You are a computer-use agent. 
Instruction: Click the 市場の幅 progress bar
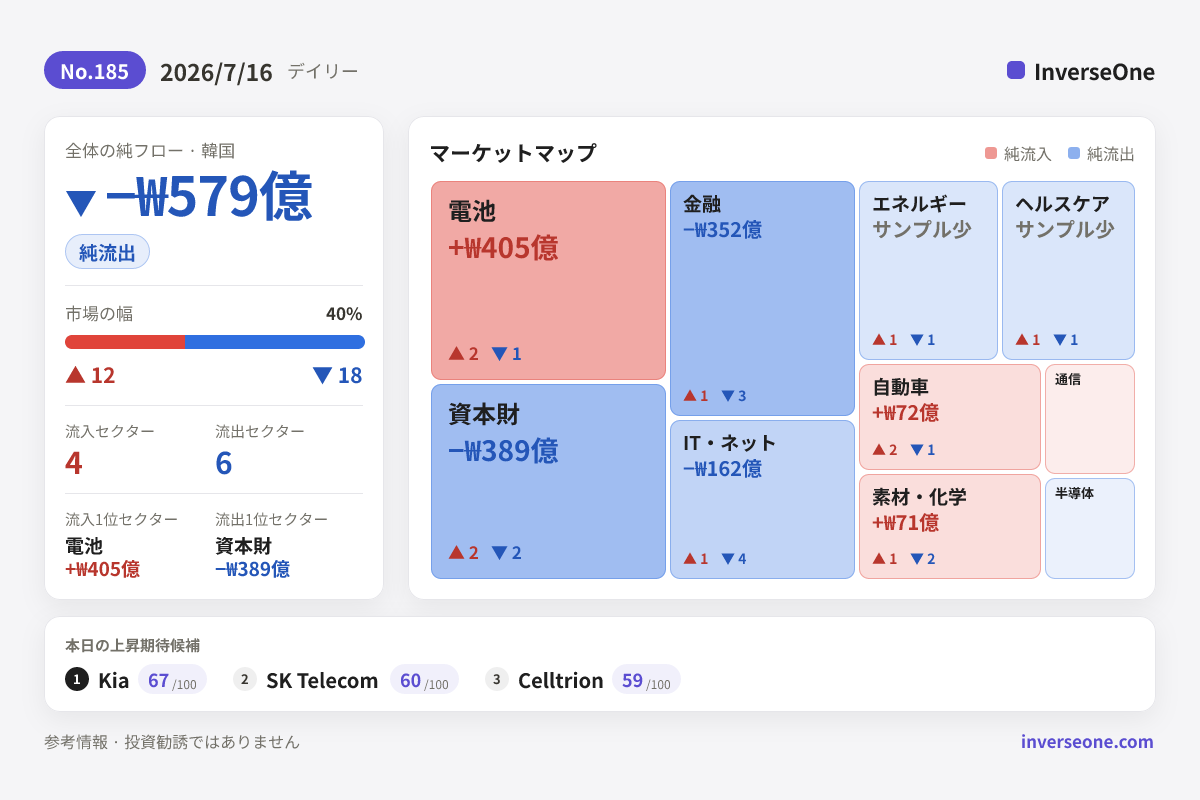tap(215, 342)
